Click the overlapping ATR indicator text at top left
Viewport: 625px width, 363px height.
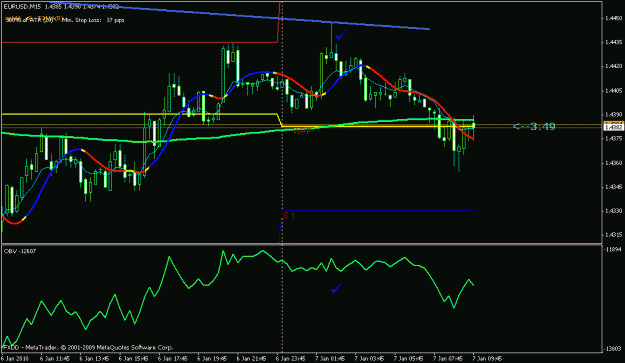pos(34,19)
